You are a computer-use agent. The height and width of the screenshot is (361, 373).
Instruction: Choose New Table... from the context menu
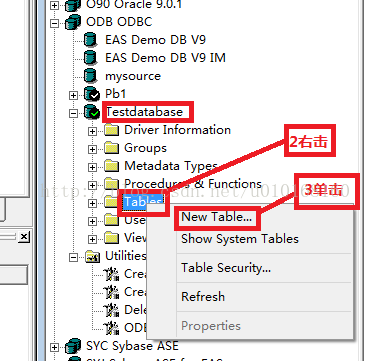click(x=216, y=217)
